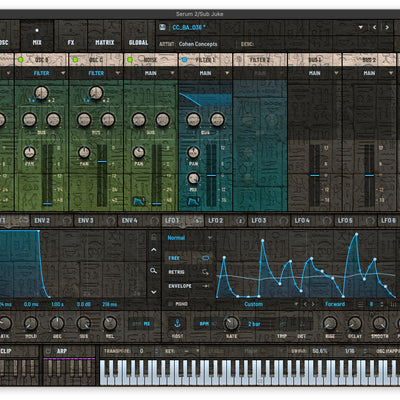Click NOISE channel blue waveform icon
400x400 pixels.
click(x=139, y=201)
